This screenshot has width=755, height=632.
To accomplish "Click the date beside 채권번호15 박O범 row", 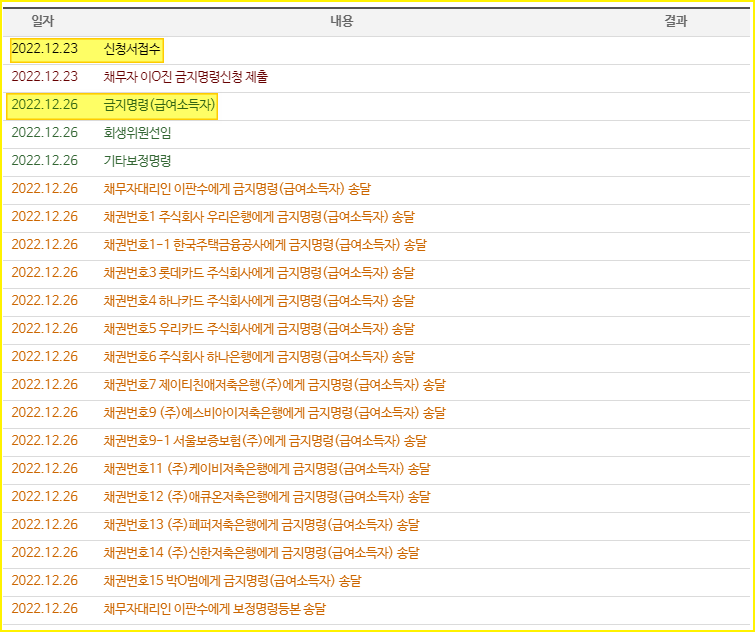I will 44,579.
